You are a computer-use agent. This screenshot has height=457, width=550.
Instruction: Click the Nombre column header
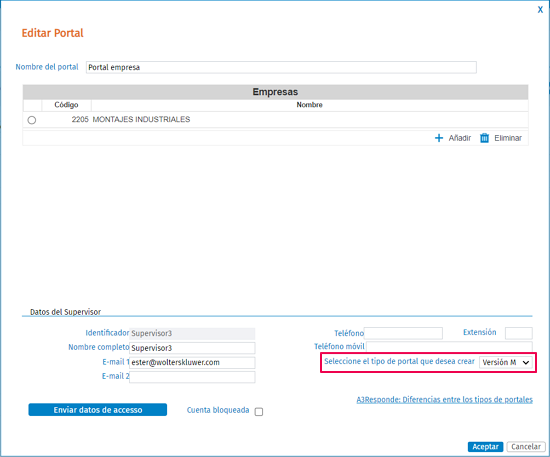(x=309, y=105)
